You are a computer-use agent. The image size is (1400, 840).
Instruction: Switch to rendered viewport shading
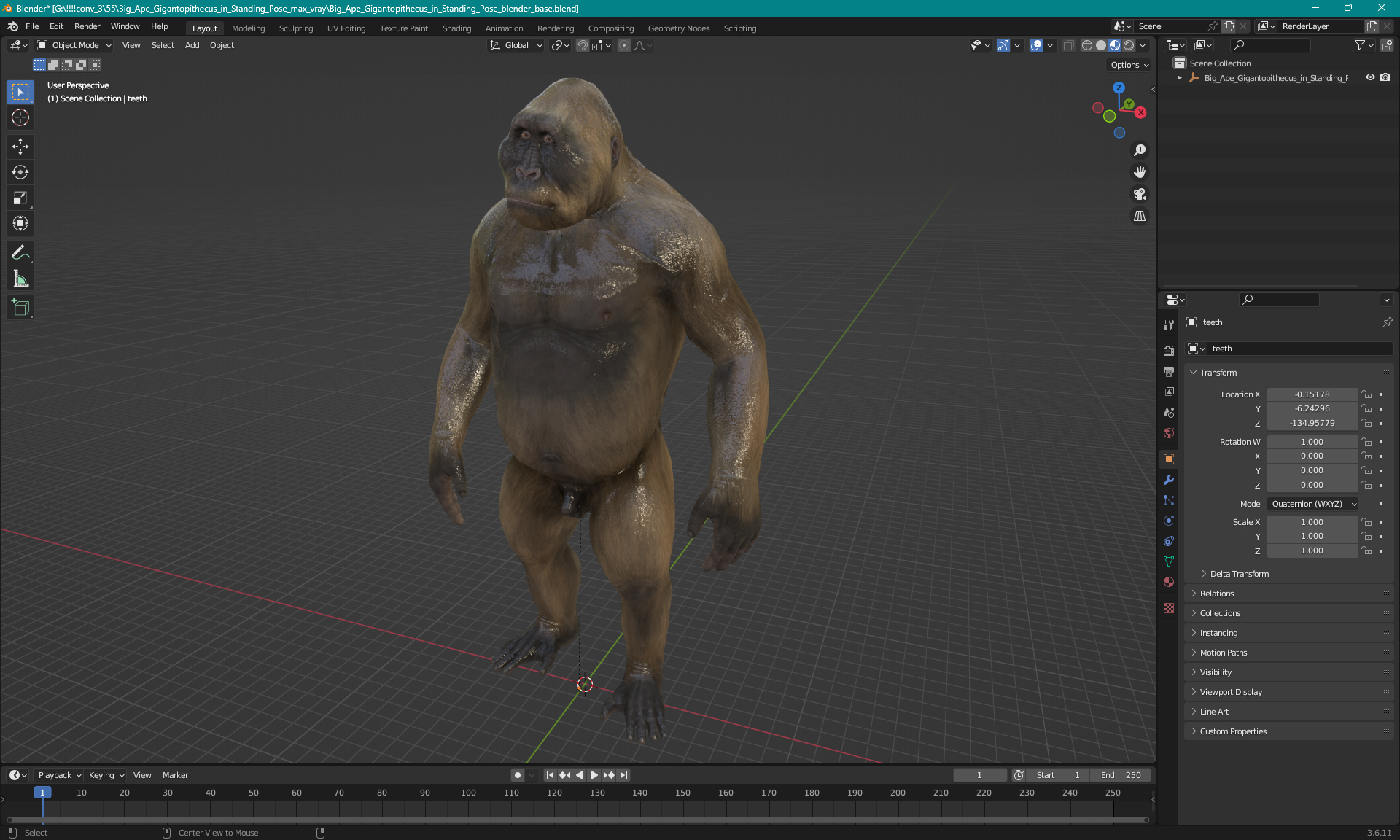(1129, 45)
